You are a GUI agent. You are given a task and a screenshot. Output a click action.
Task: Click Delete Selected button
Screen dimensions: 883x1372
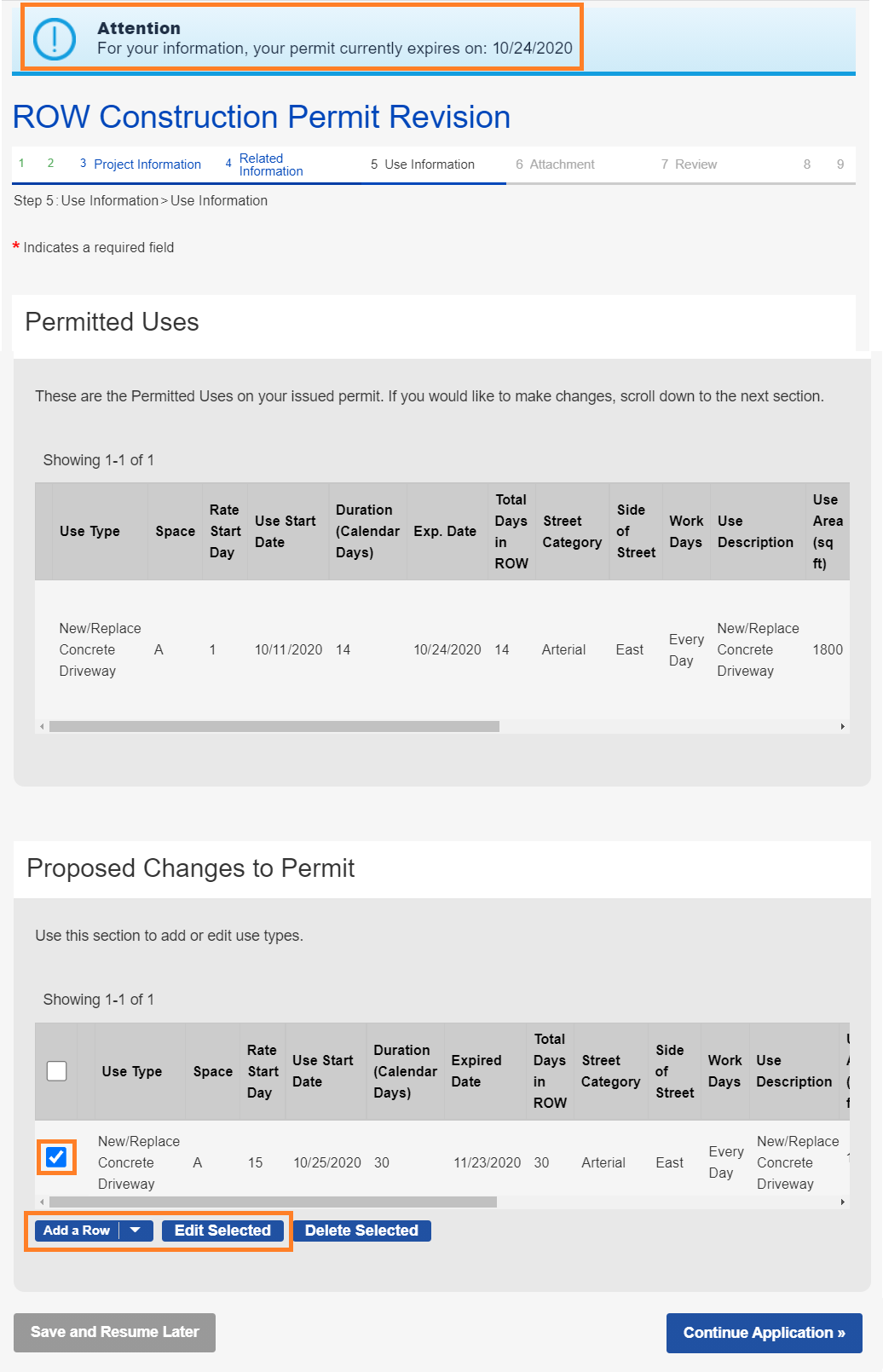click(x=361, y=1231)
